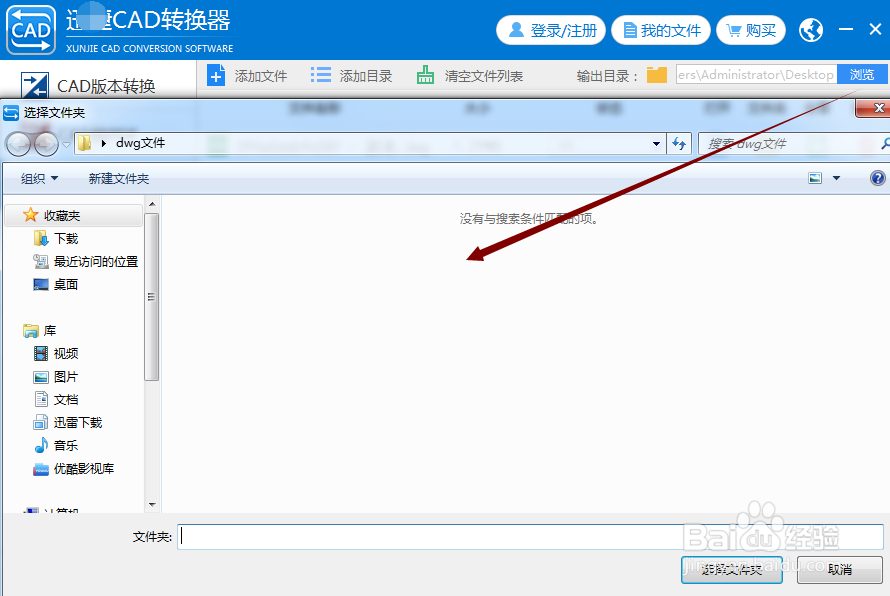Open 我的文件 in the top navigation
This screenshot has width=890, height=596.
click(661, 30)
